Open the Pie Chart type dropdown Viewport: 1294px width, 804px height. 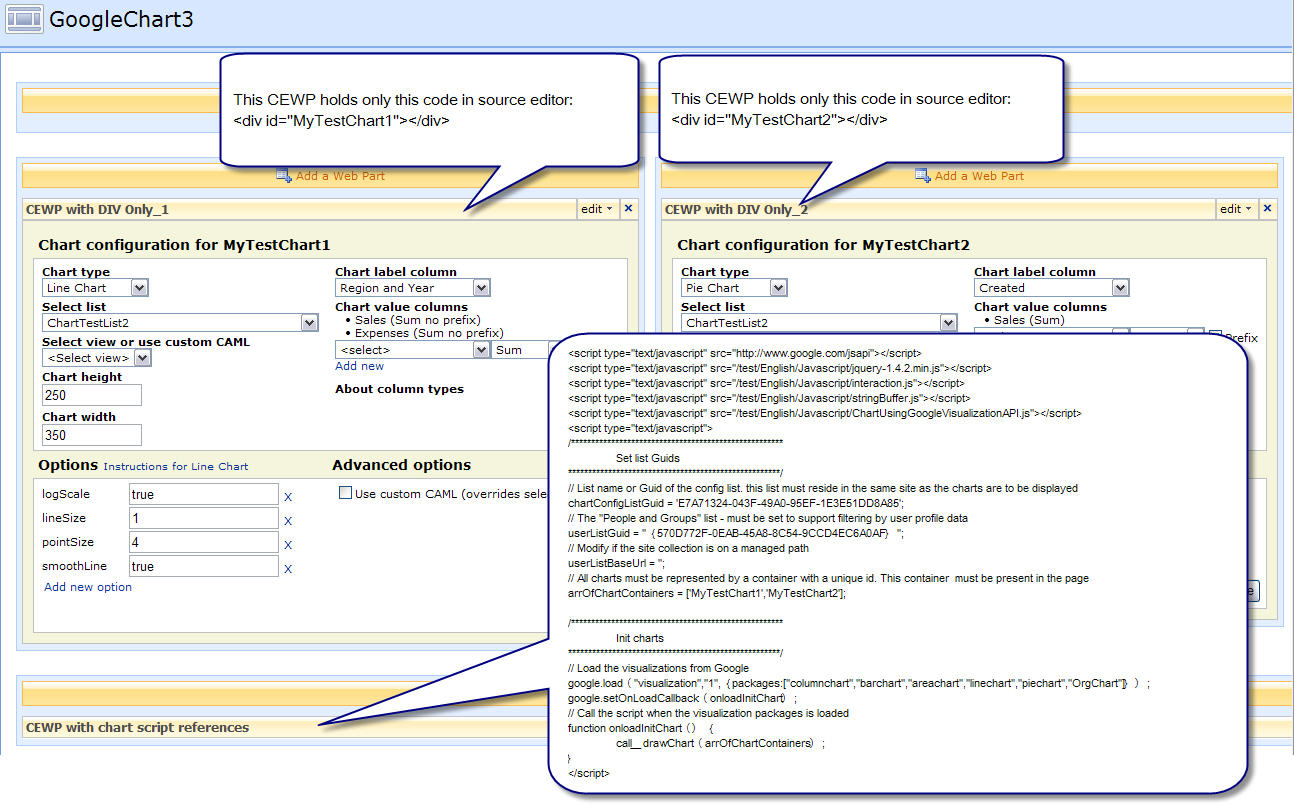tap(778, 288)
